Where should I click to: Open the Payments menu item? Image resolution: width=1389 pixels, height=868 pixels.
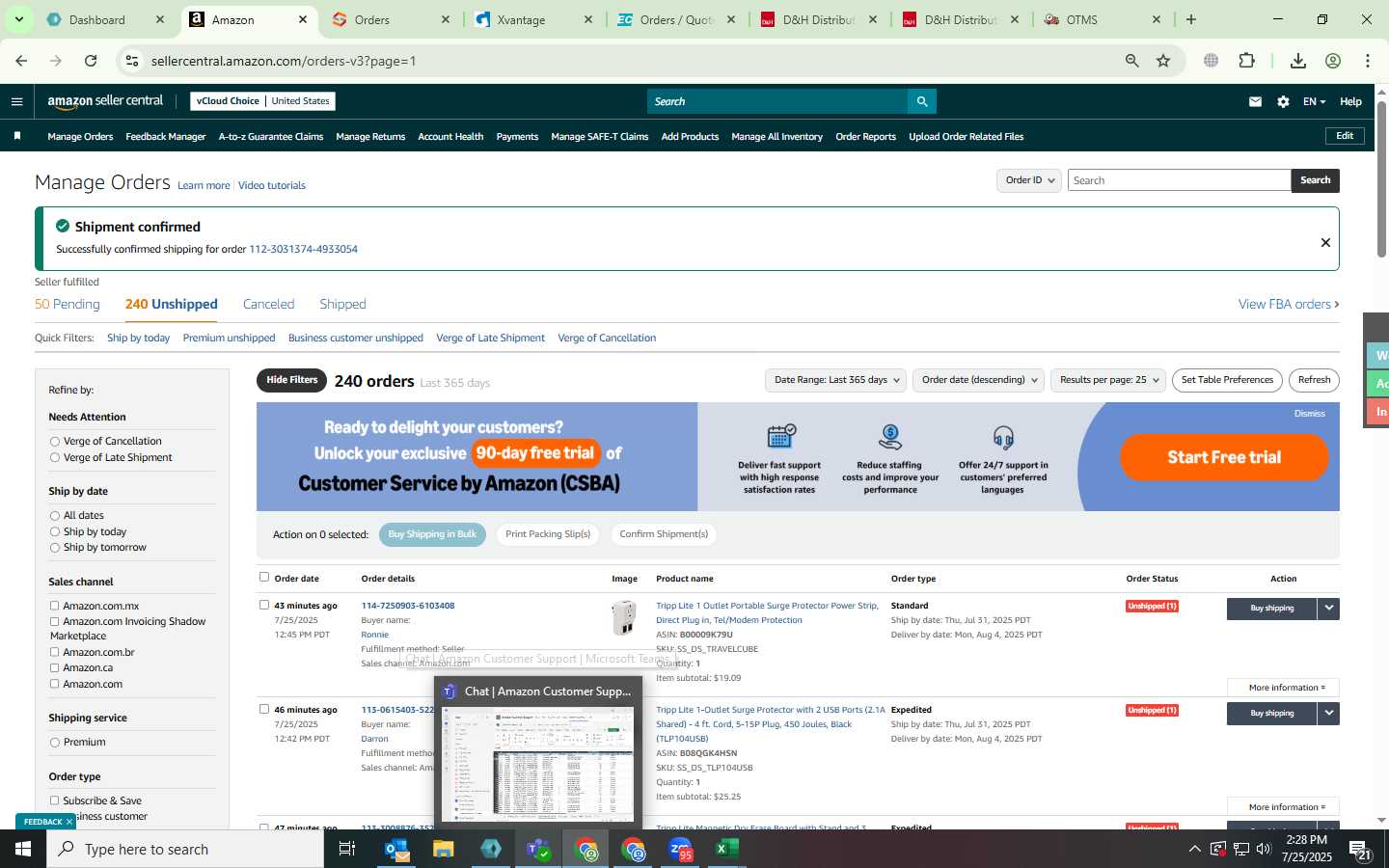(517, 137)
